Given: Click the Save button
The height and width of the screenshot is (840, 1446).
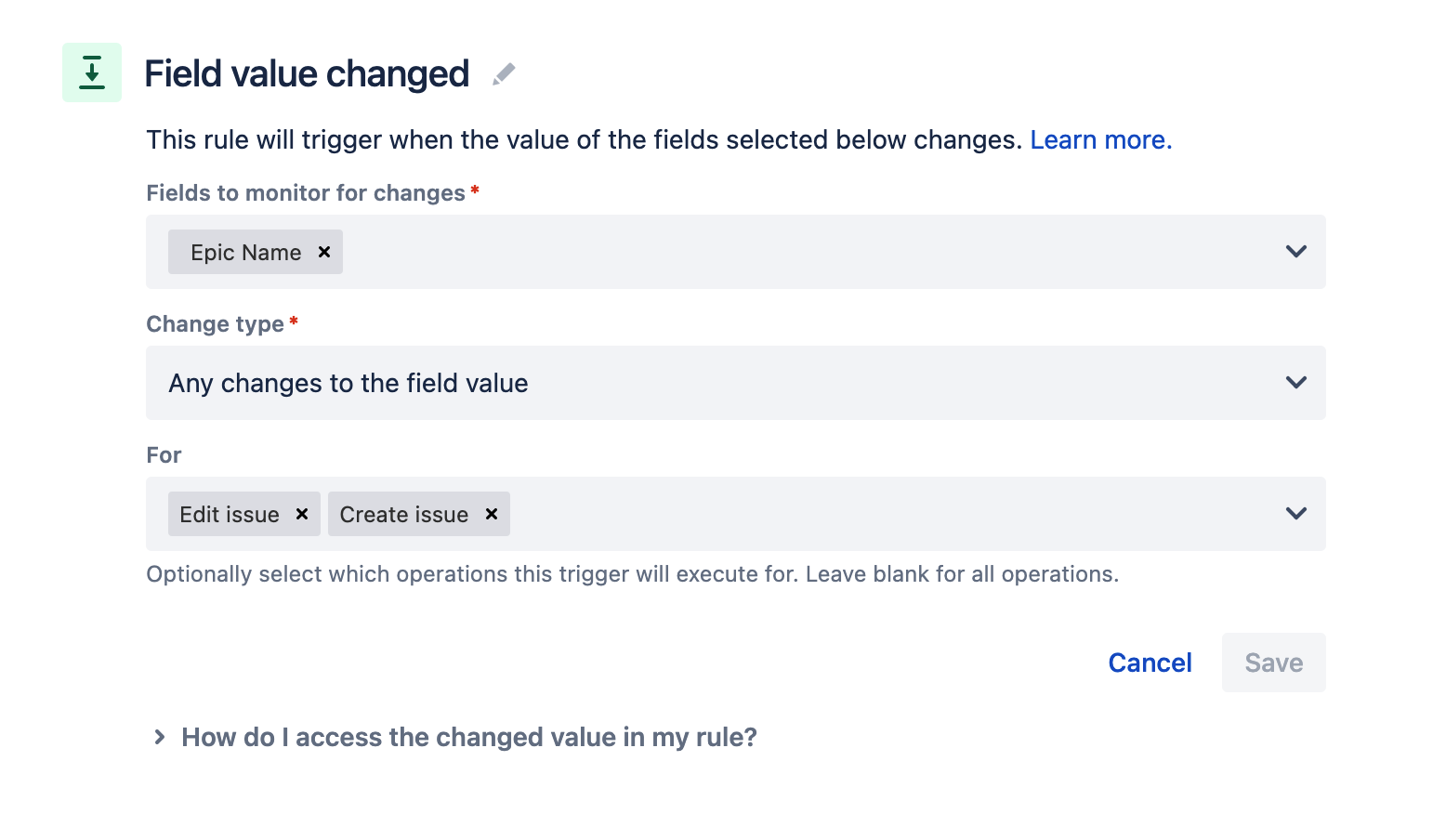Looking at the screenshot, I should tap(1273, 663).
